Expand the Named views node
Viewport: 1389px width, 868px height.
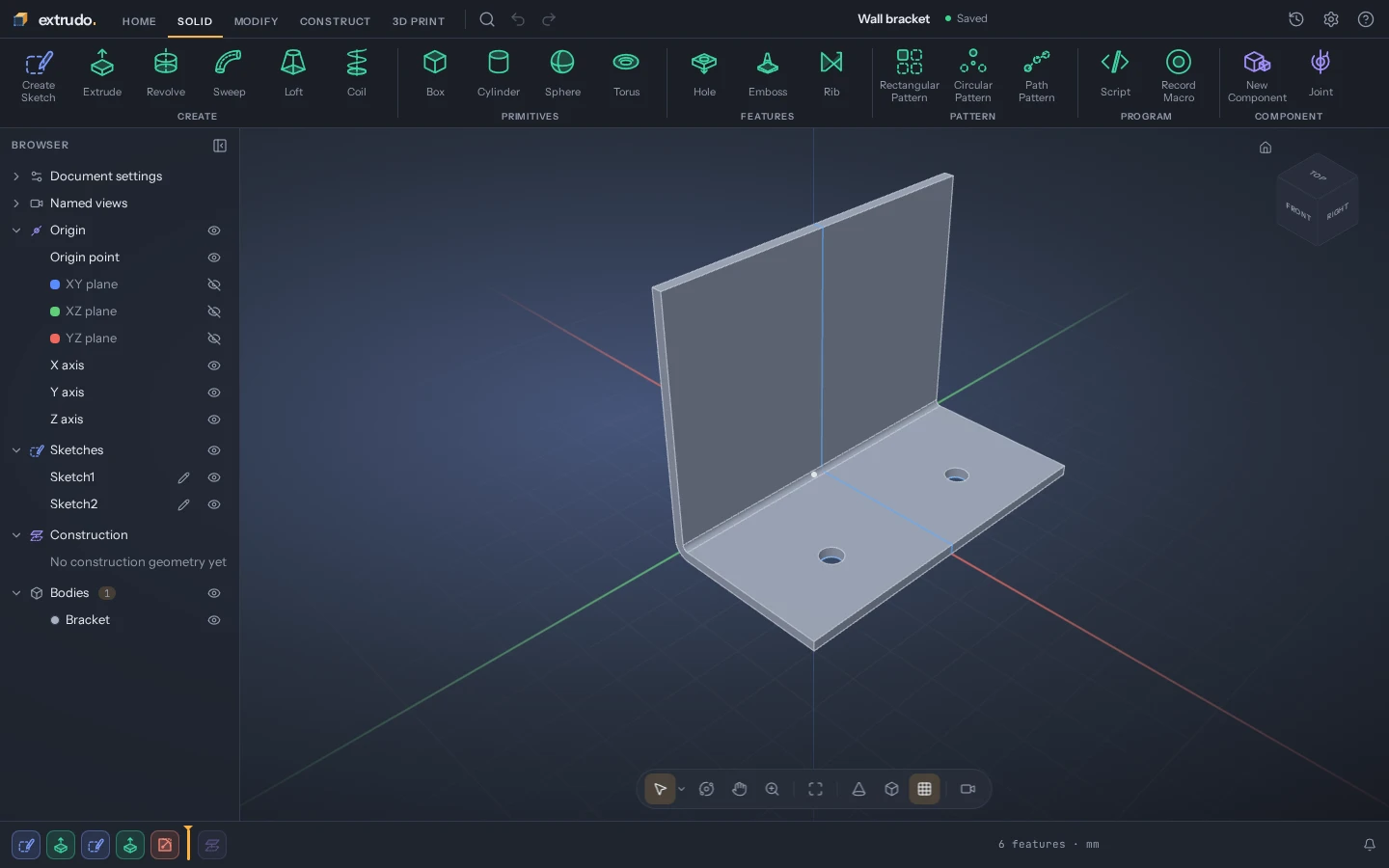tap(16, 203)
